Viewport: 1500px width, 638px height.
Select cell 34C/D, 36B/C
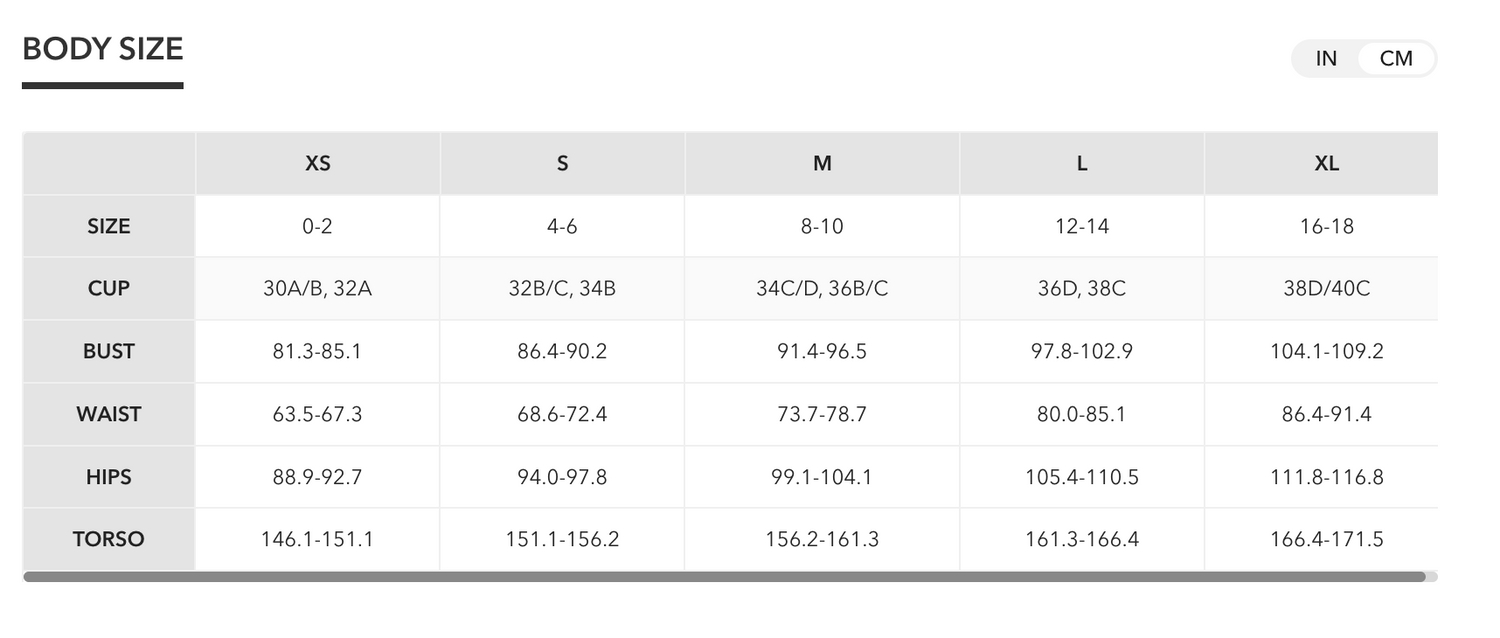822,288
